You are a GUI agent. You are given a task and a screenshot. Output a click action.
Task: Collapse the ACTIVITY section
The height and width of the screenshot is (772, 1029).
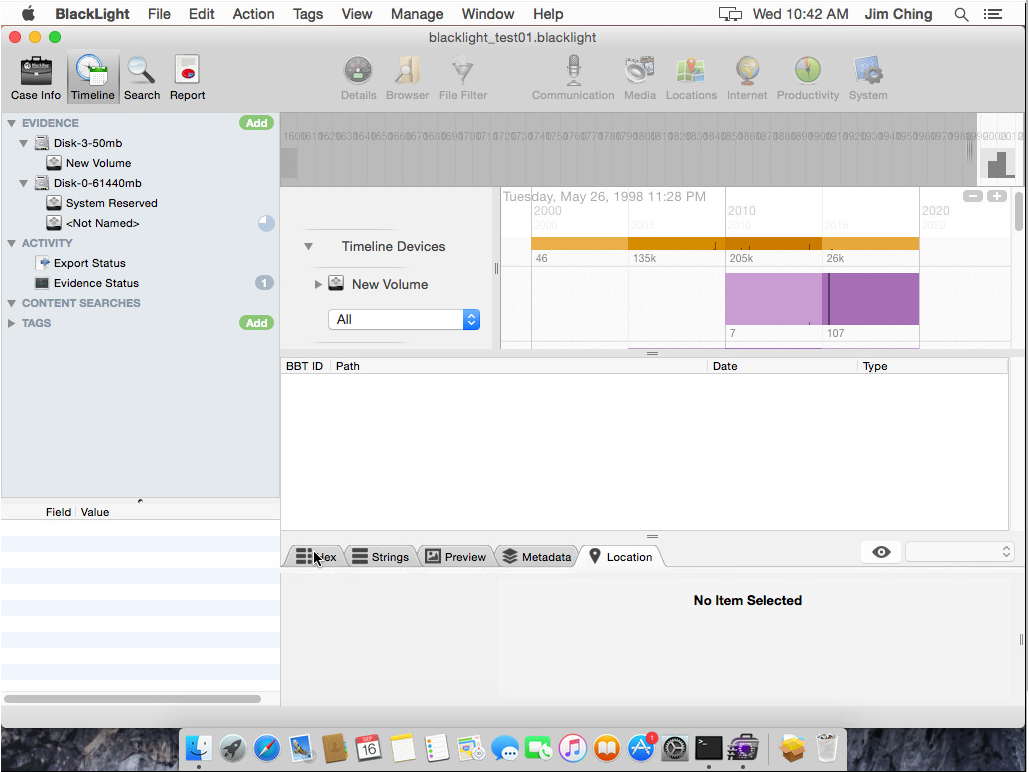point(11,244)
